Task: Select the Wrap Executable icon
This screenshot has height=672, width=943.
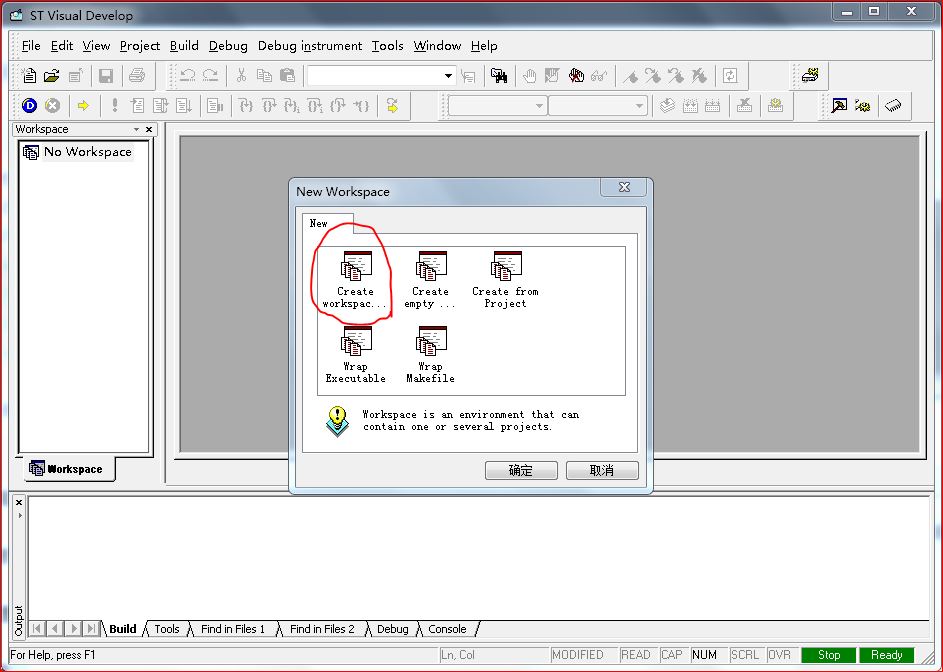Action: pyautogui.click(x=355, y=354)
